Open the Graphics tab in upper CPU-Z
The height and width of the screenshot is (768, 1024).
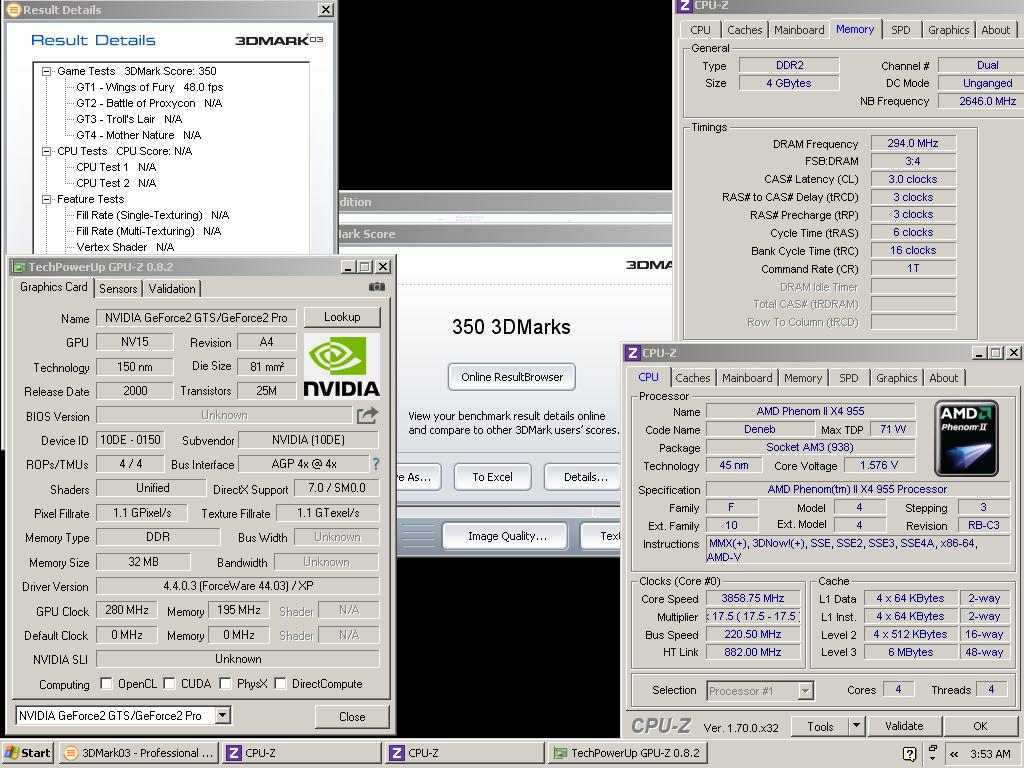948,29
